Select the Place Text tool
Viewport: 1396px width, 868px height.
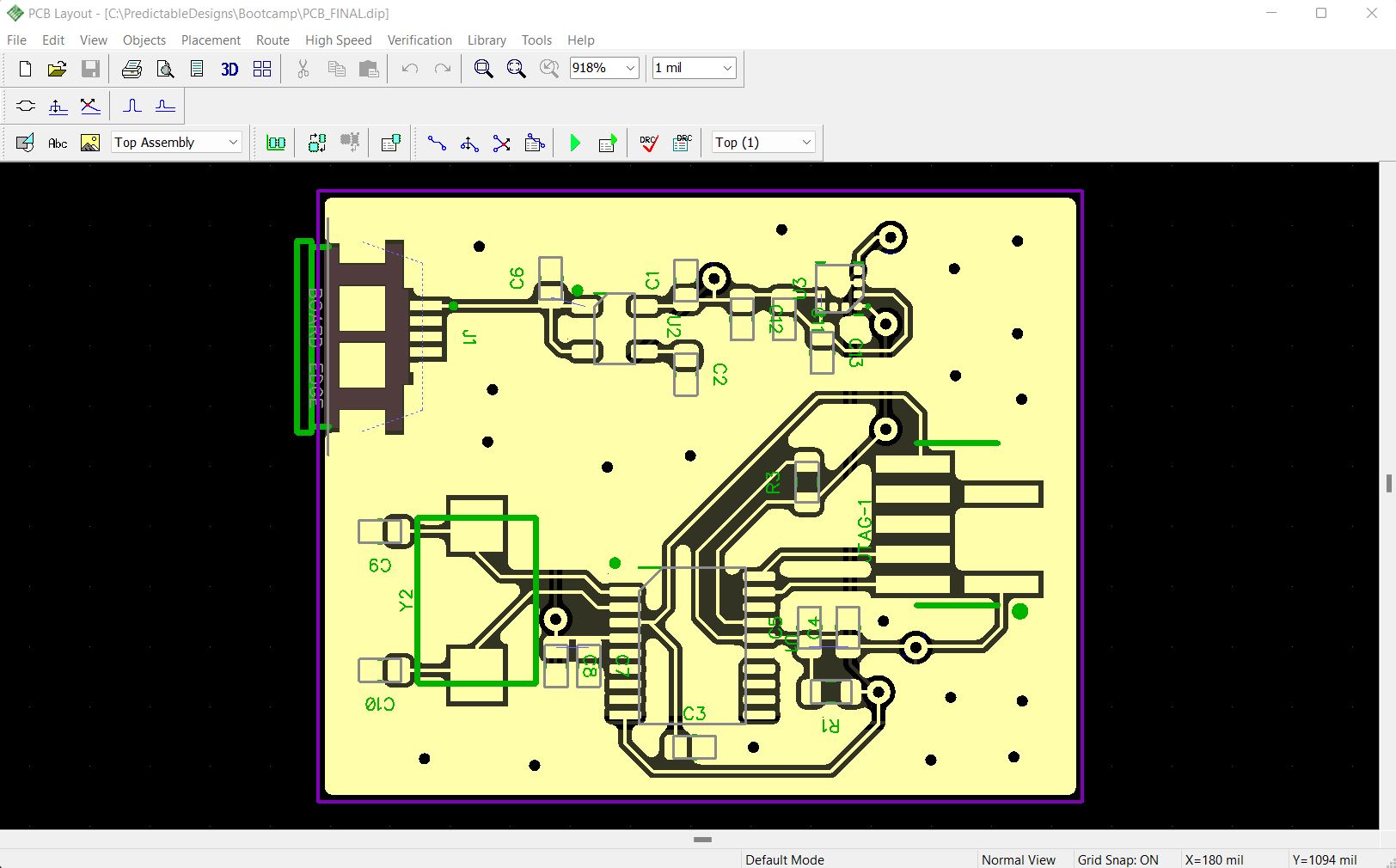pos(58,144)
